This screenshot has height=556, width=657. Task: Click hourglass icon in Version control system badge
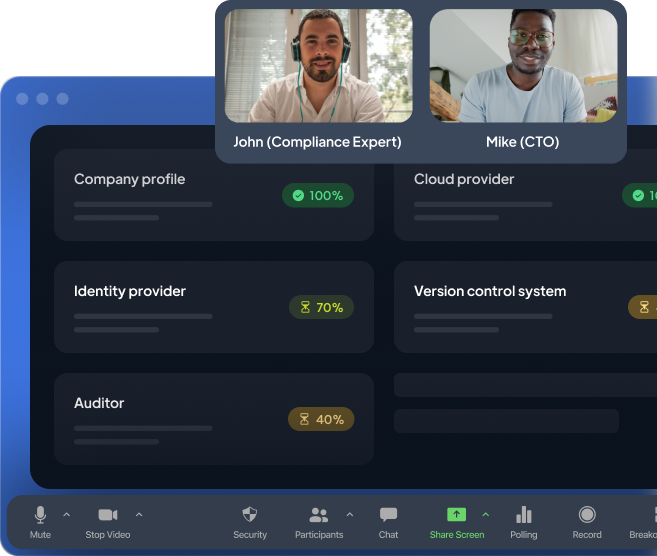(x=644, y=307)
